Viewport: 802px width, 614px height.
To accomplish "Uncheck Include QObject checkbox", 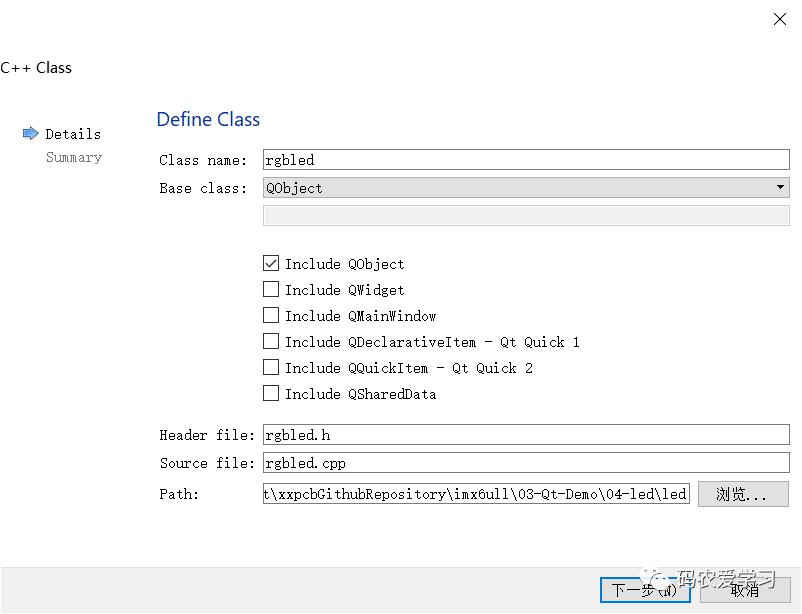I will [271, 263].
